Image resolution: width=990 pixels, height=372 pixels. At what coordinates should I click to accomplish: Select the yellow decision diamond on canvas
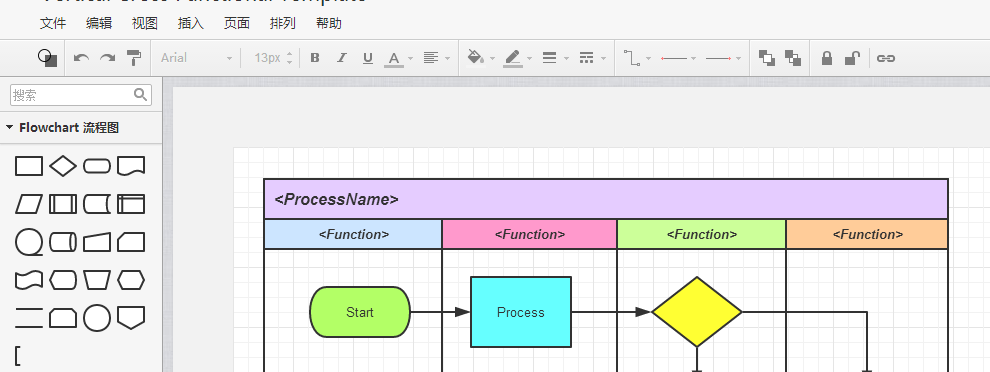click(x=697, y=312)
